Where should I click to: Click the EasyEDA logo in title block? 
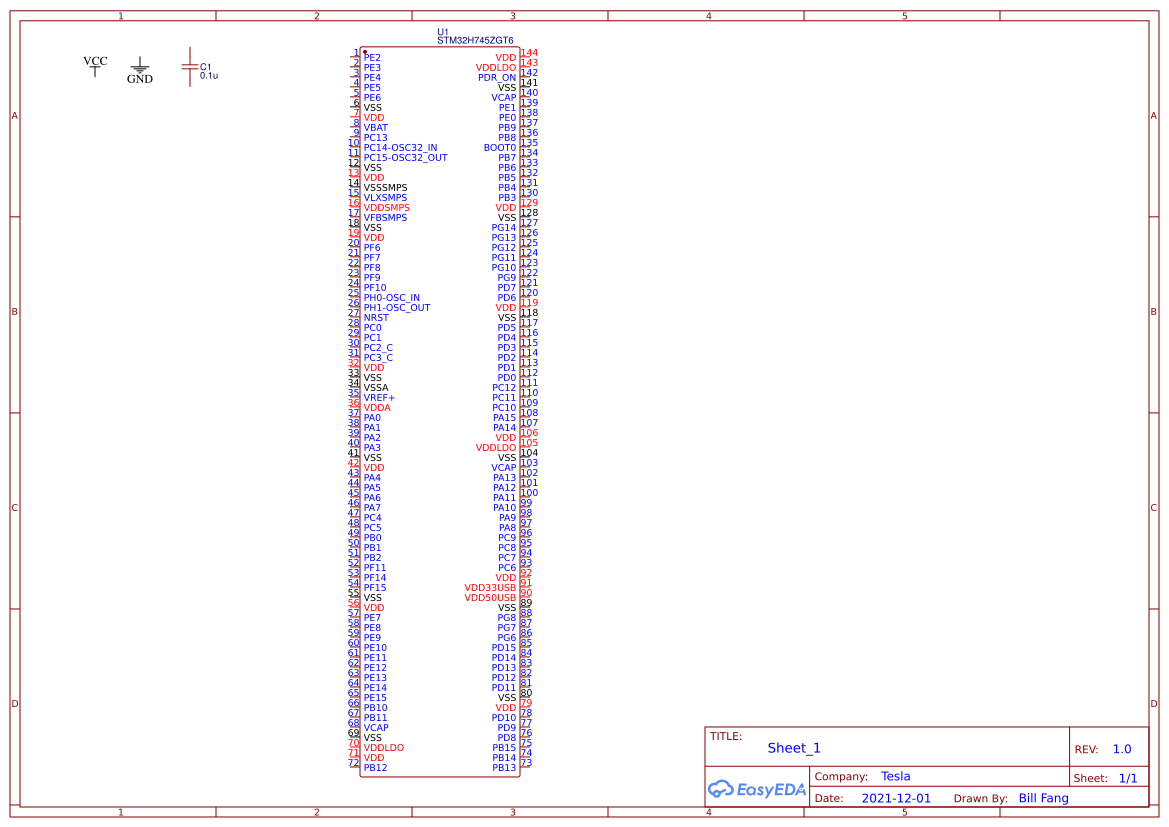click(x=757, y=789)
